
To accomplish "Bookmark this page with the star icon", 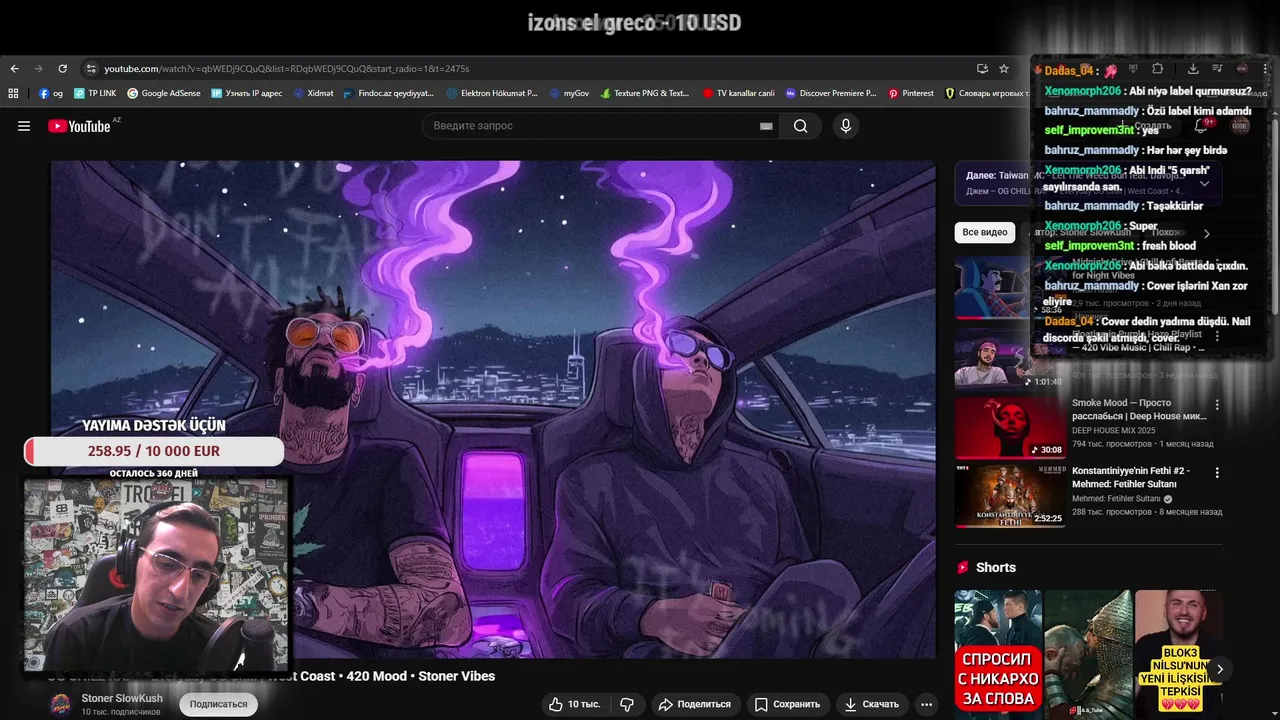I will click(x=1004, y=68).
